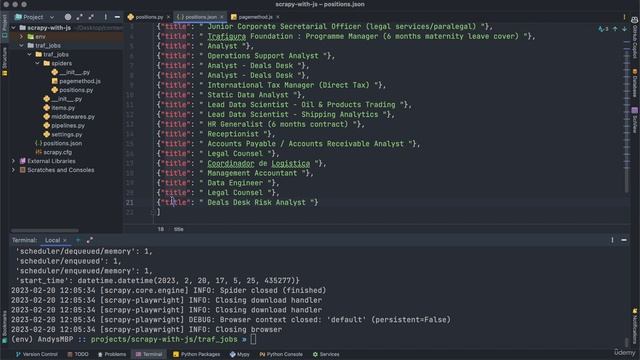The height and width of the screenshot is (360, 640).
Task: Expand the env folder
Action: coord(22,37)
